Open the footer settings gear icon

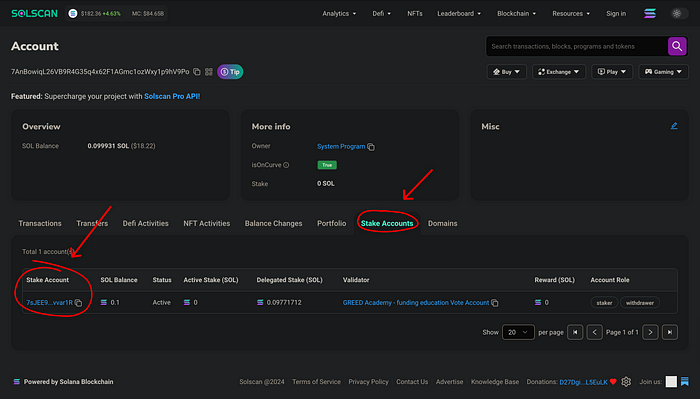coord(626,382)
